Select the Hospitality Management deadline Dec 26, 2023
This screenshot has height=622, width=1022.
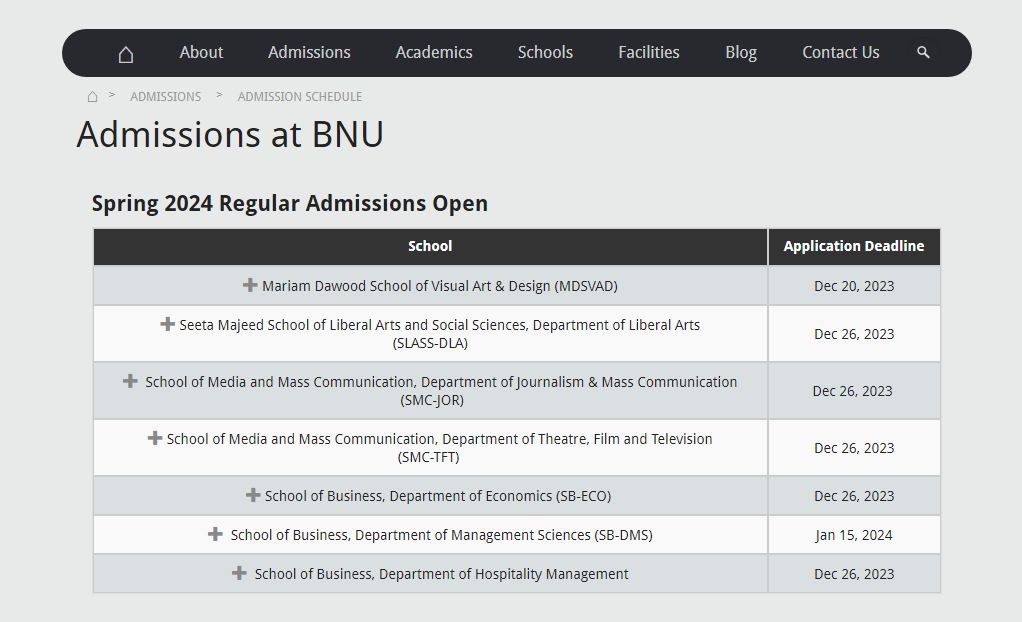[x=854, y=574]
